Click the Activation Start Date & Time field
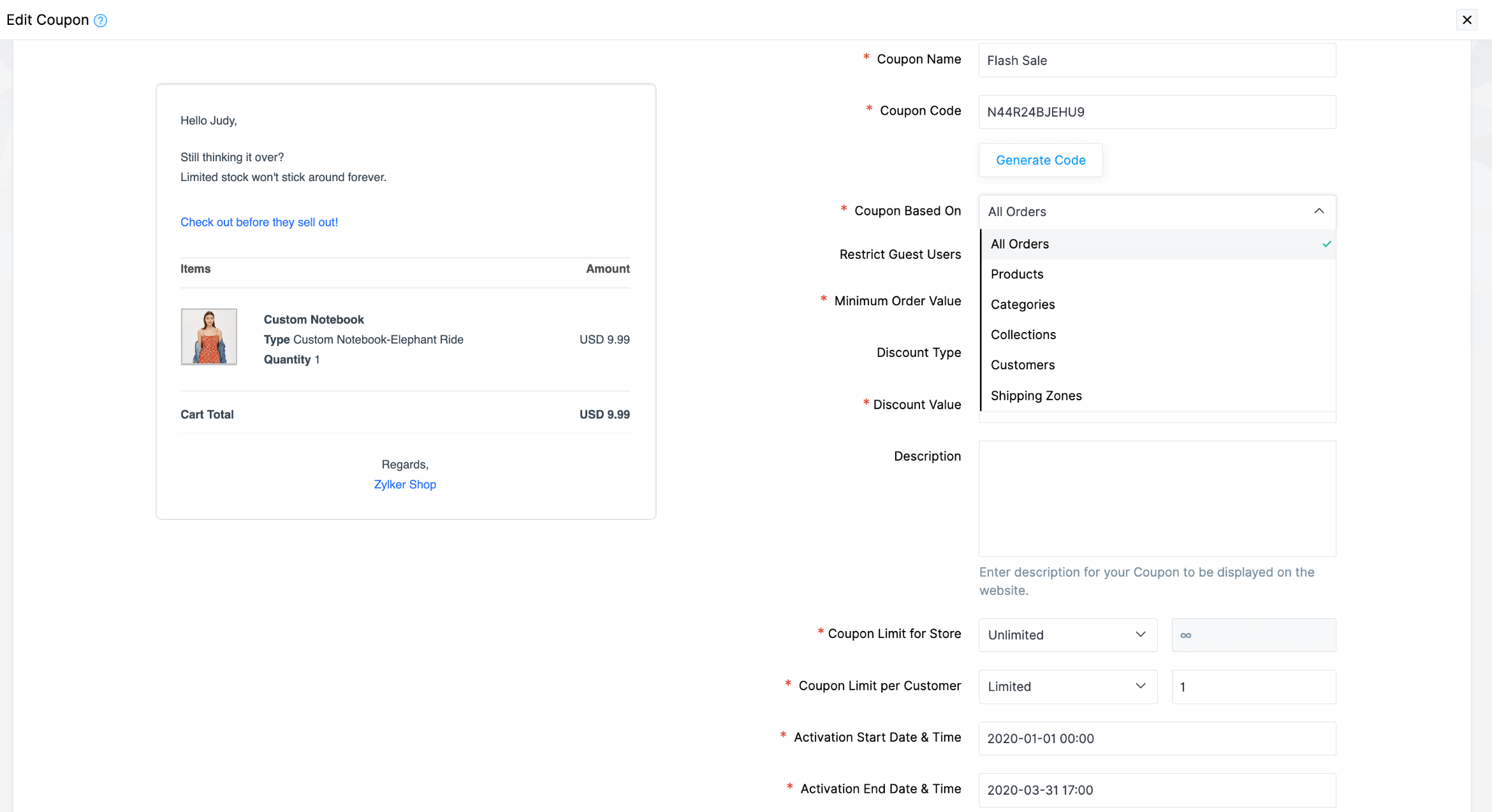The height and width of the screenshot is (812, 1492). [1157, 738]
